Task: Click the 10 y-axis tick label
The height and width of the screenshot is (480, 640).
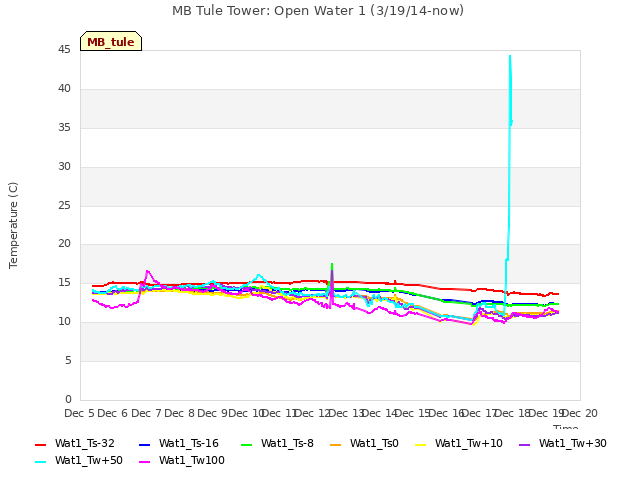Action: (64, 322)
